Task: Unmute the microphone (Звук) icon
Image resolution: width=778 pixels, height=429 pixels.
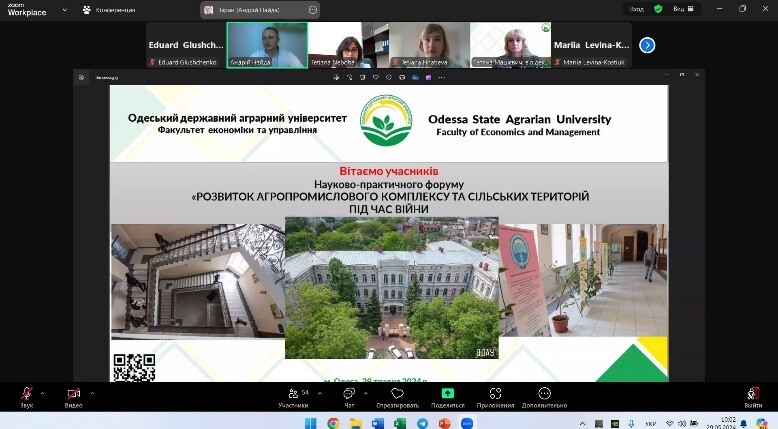Action: coord(27,394)
